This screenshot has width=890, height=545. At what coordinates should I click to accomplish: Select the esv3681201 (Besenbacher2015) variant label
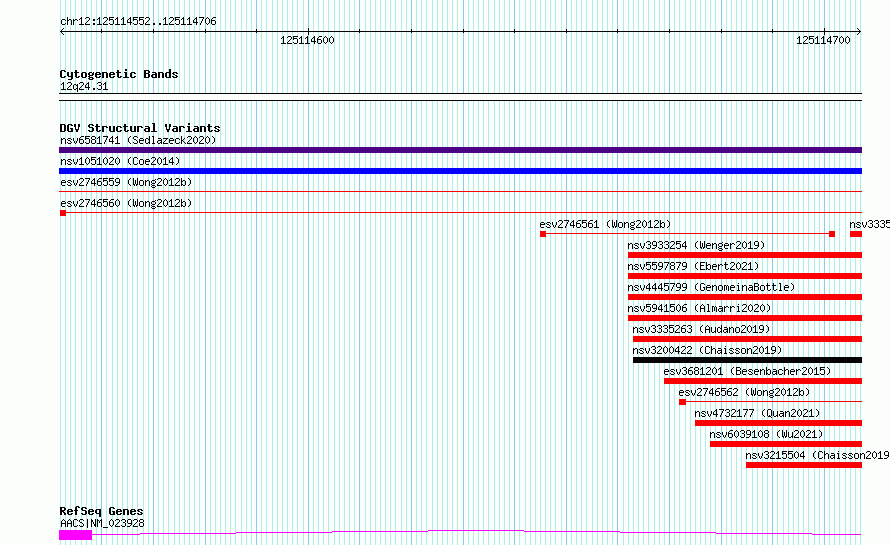pos(747,371)
